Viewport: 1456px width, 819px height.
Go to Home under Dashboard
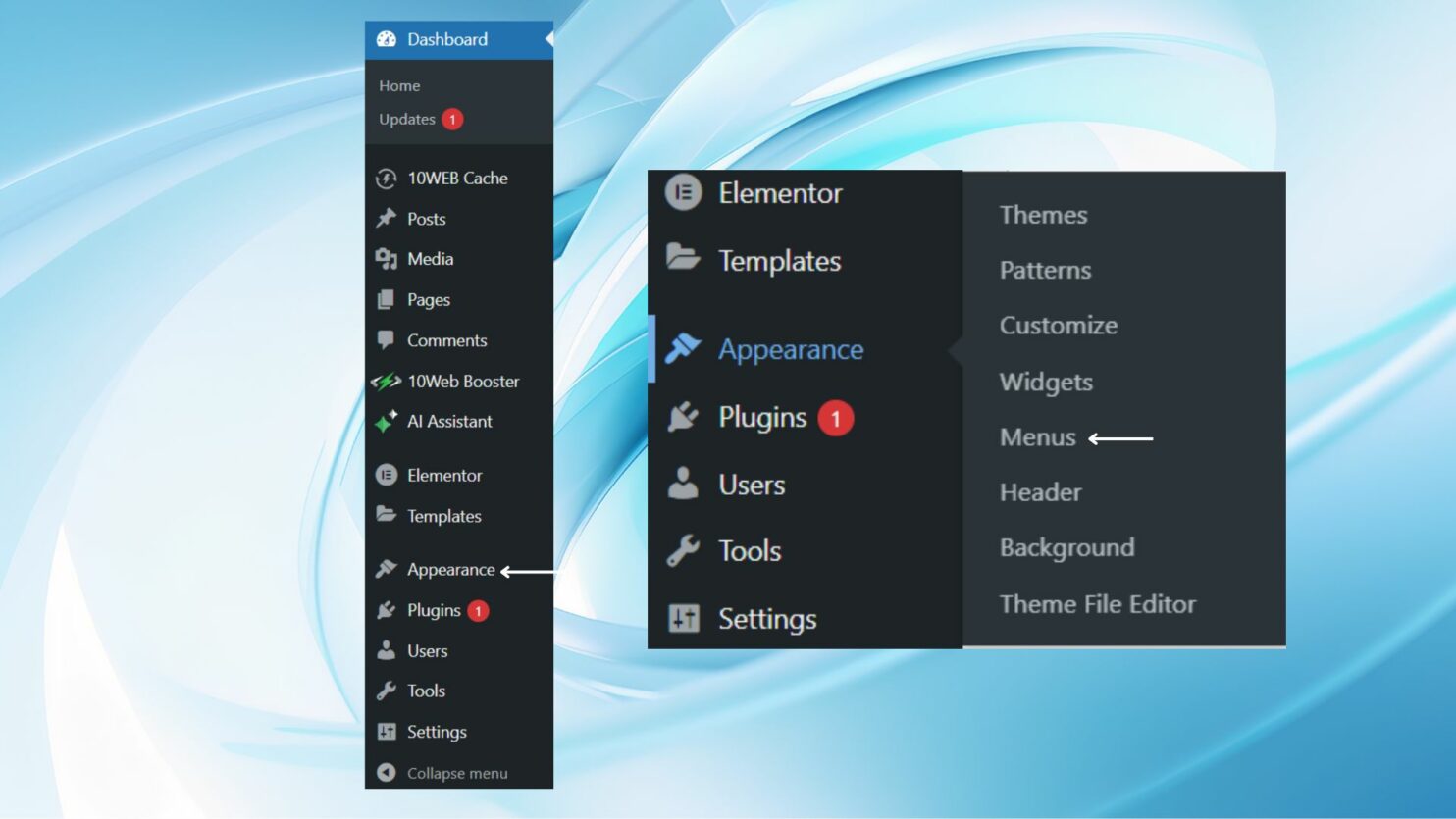pos(398,85)
